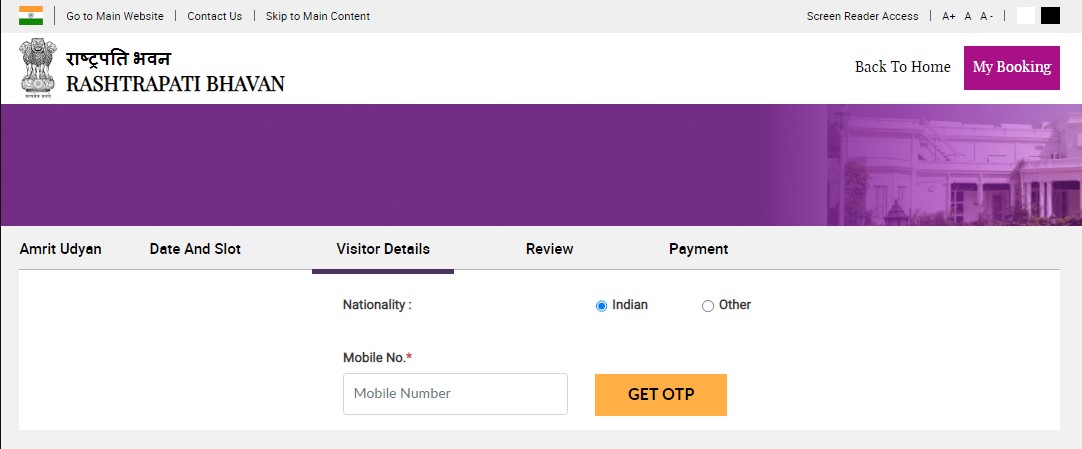
Task: Click the Back To Home link
Action: point(903,67)
